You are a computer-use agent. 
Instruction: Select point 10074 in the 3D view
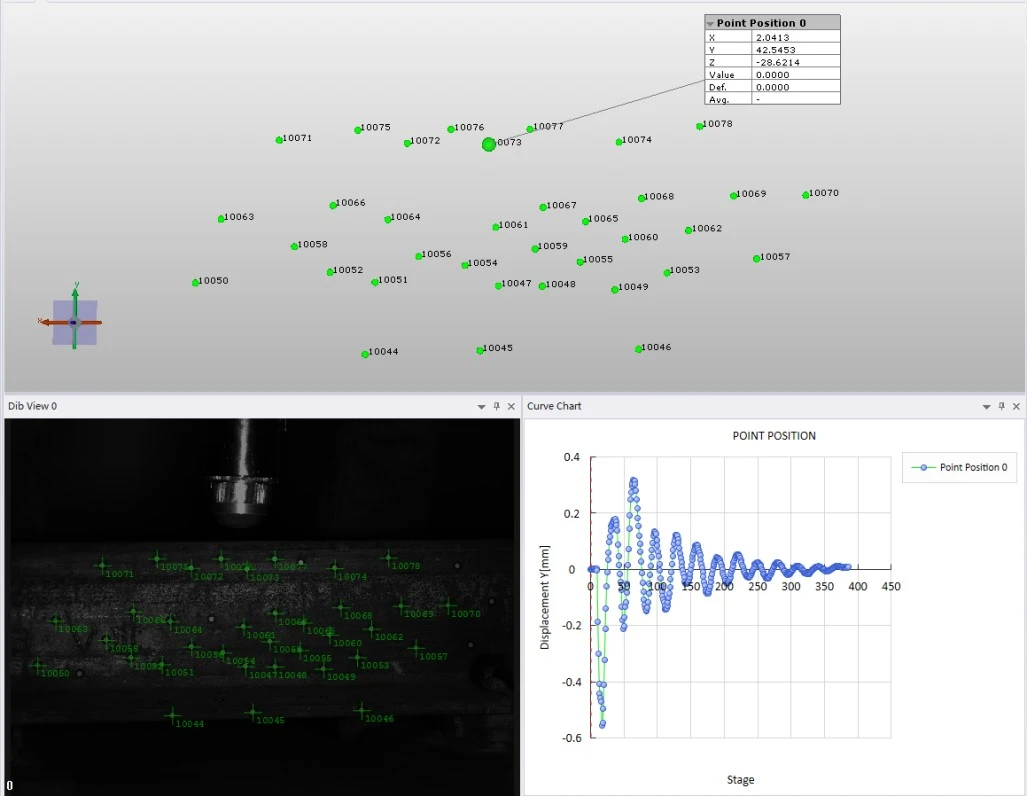pyautogui.click(x=618, y=142)
